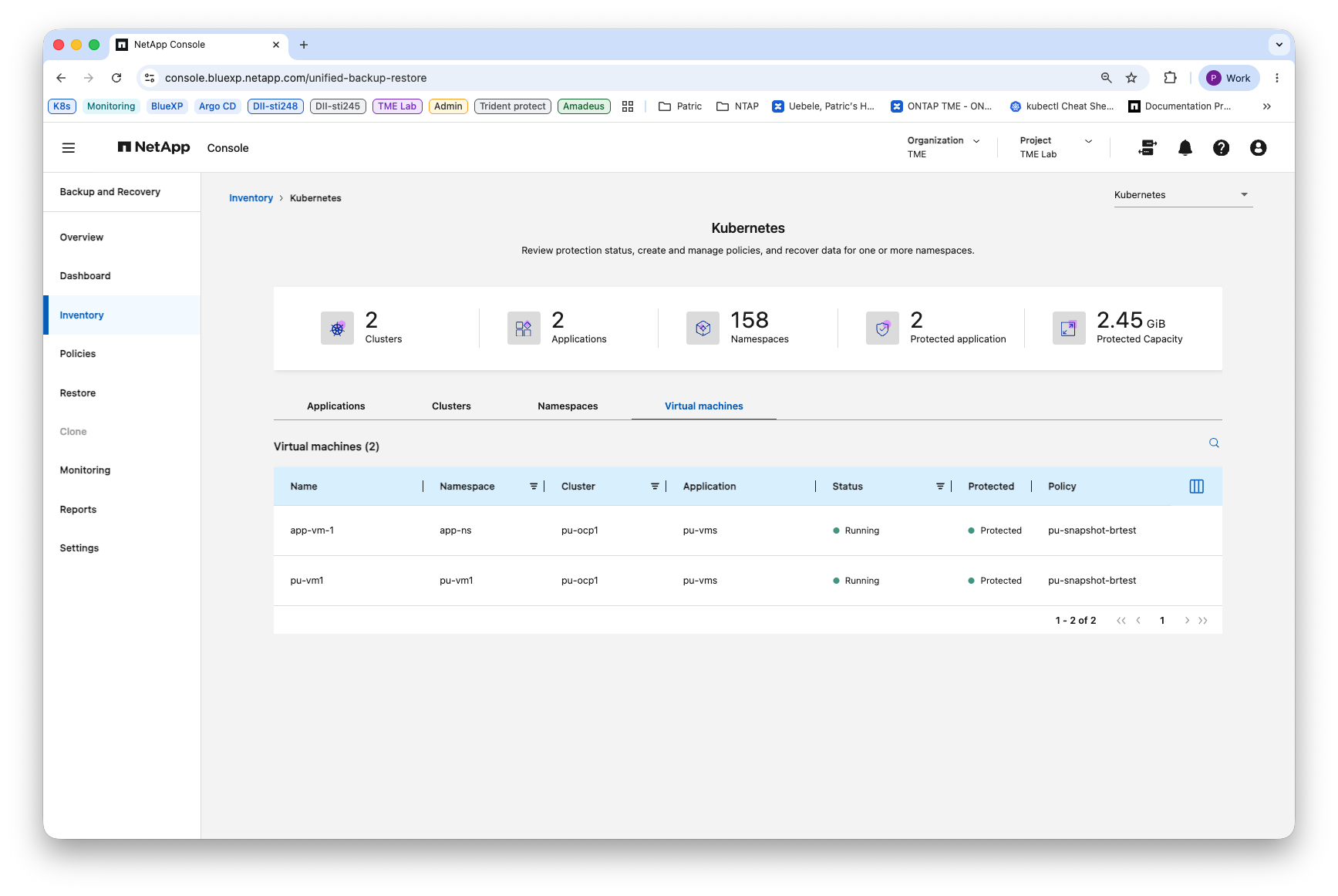This screenshot has width=1338, height=896.
Task: Switch to the Clusters tab
Action: click(451, 406)
